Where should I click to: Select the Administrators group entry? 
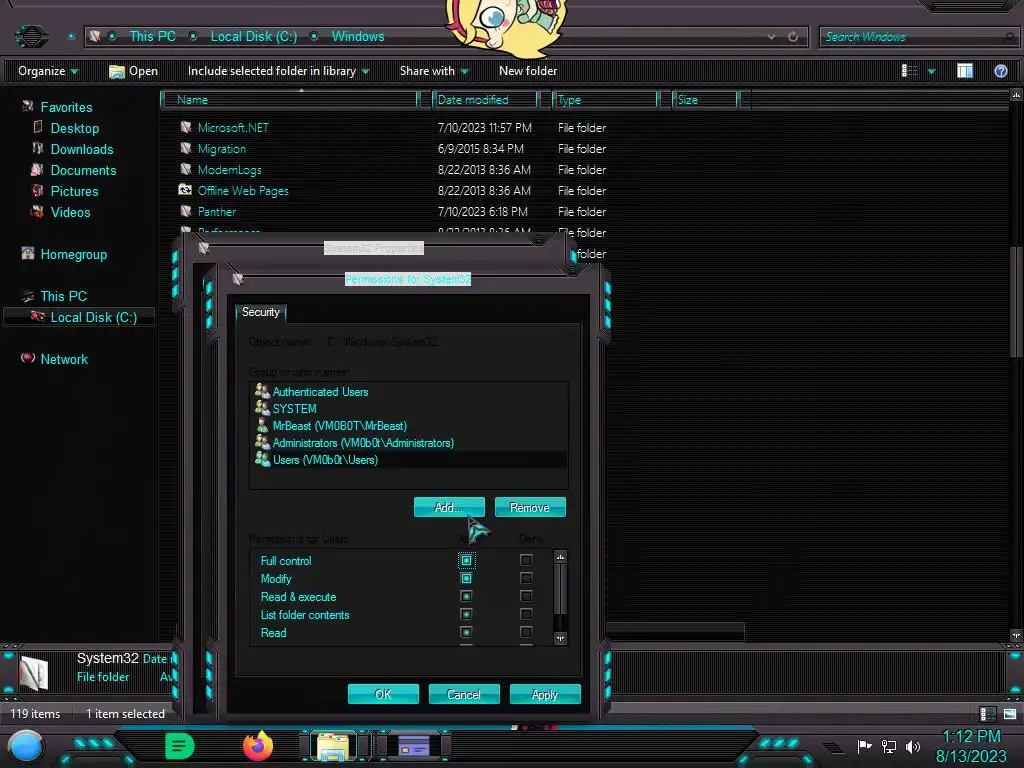(409, 443)
